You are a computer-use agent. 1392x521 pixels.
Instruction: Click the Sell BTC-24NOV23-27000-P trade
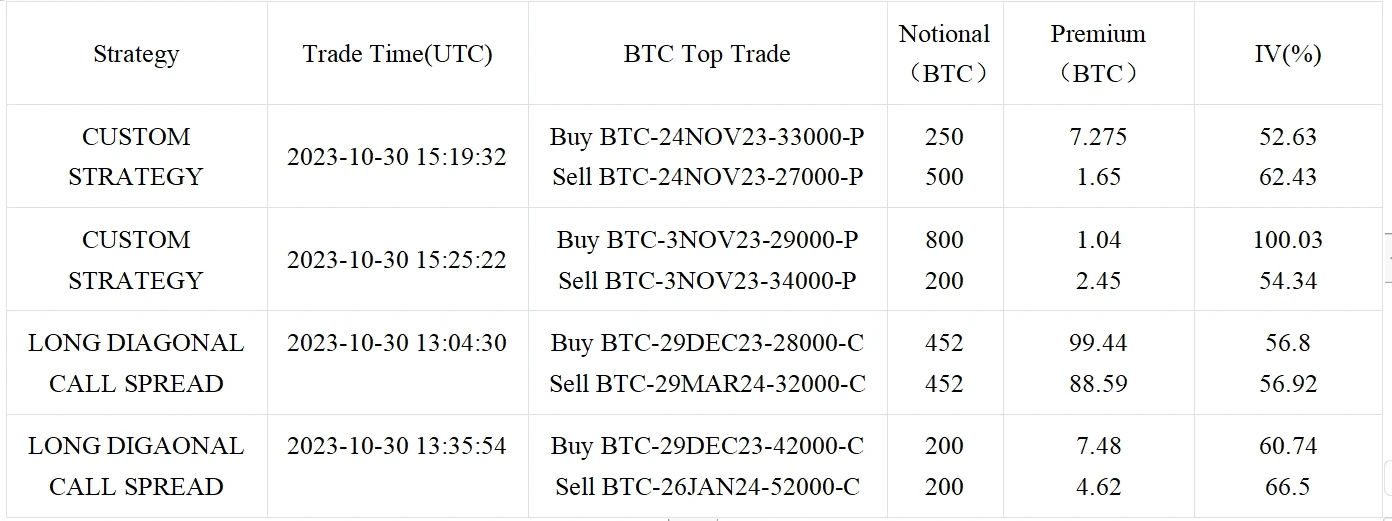pyautogui.click(x=707, y=177)
